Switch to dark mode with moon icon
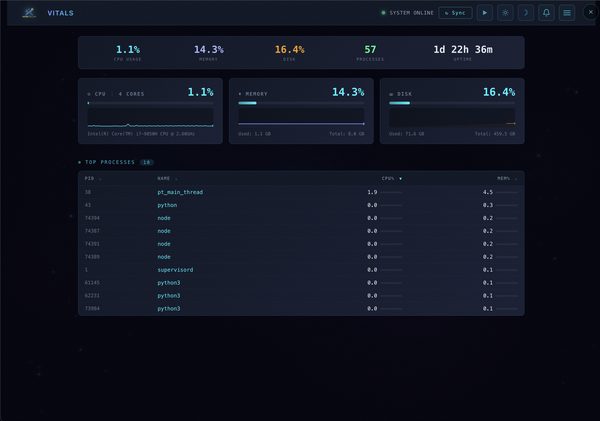Viewport: 600px width, 421px height. (526, 13)
